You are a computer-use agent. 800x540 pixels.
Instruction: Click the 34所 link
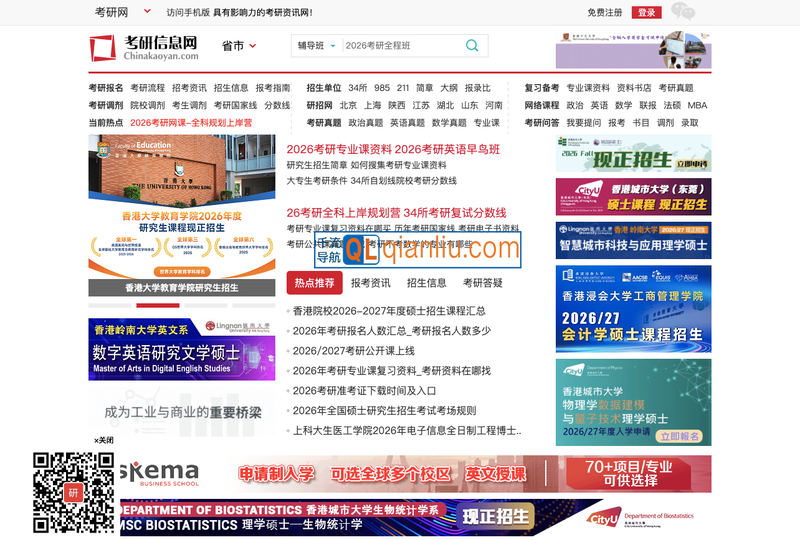[358, 88]
